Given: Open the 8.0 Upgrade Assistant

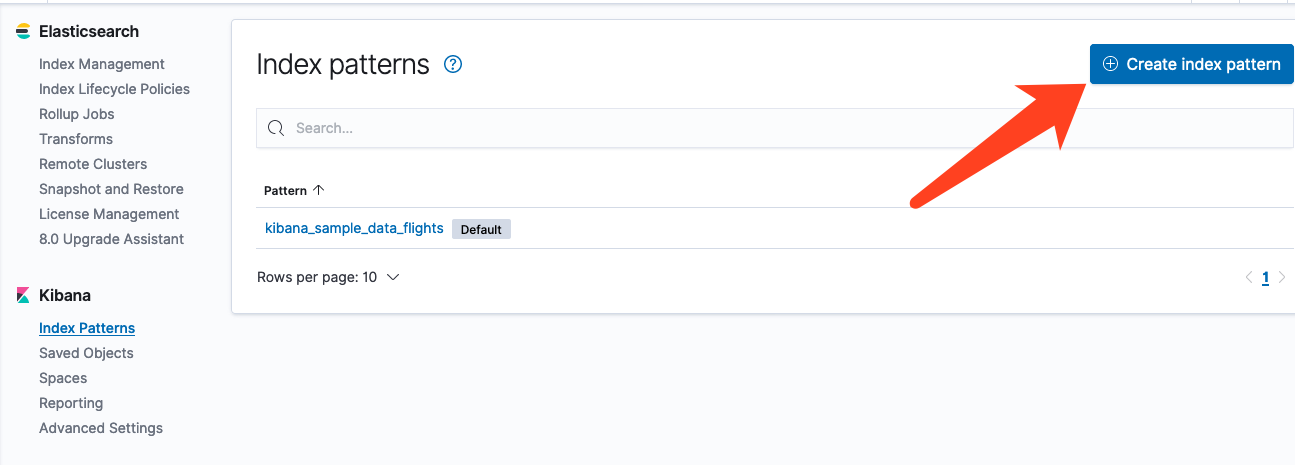Looking at the screenshot, I should coord(111,239).
